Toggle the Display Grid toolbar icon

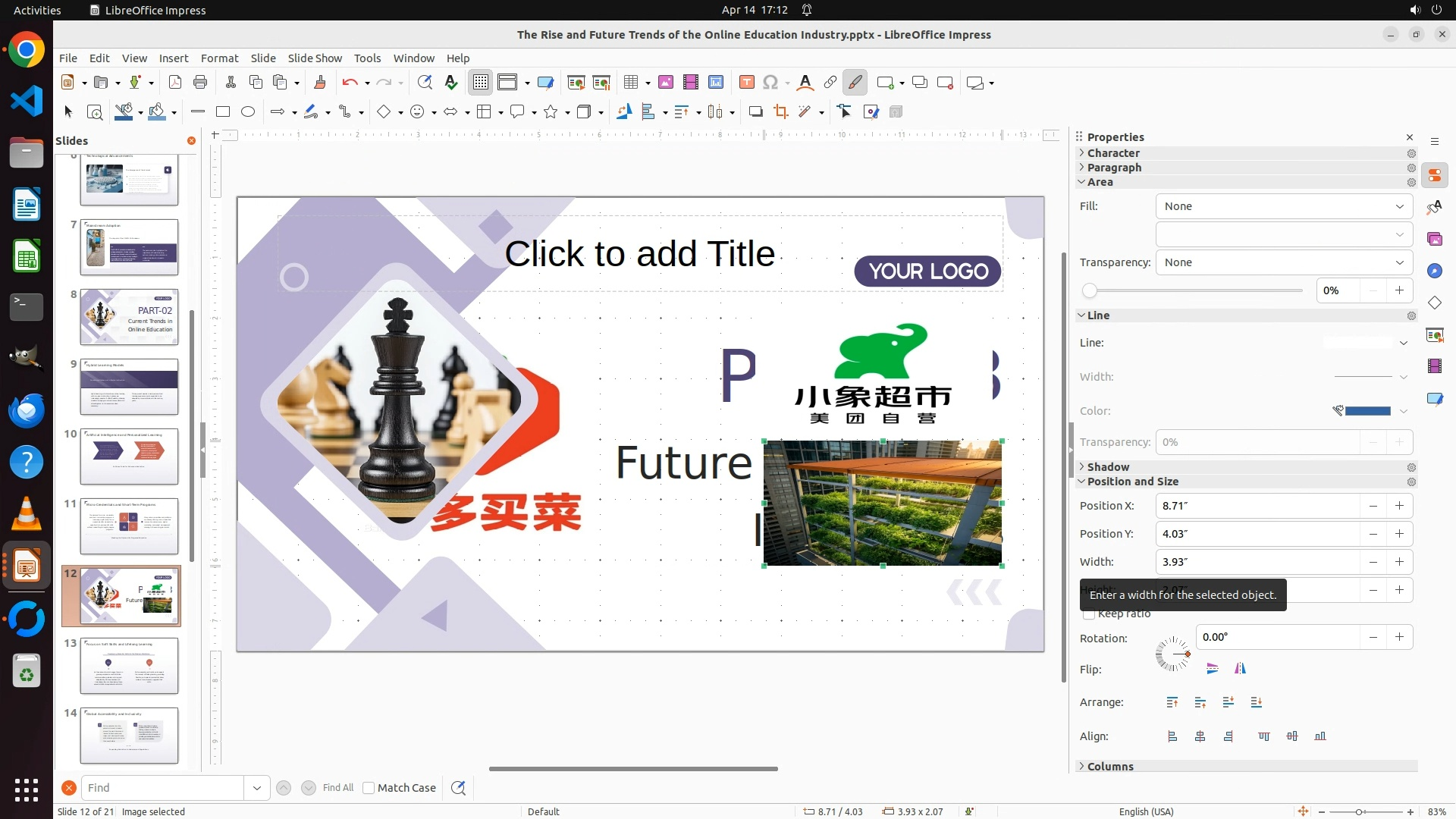[x=481, y=83]
